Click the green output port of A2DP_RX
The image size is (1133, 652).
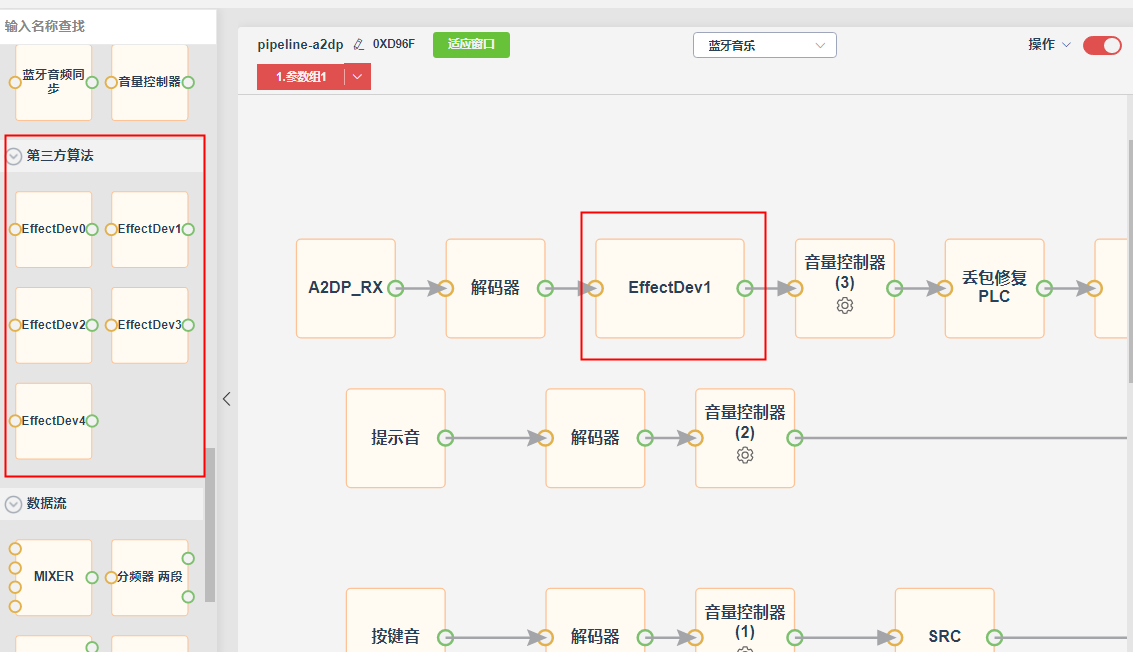(395, 288)
